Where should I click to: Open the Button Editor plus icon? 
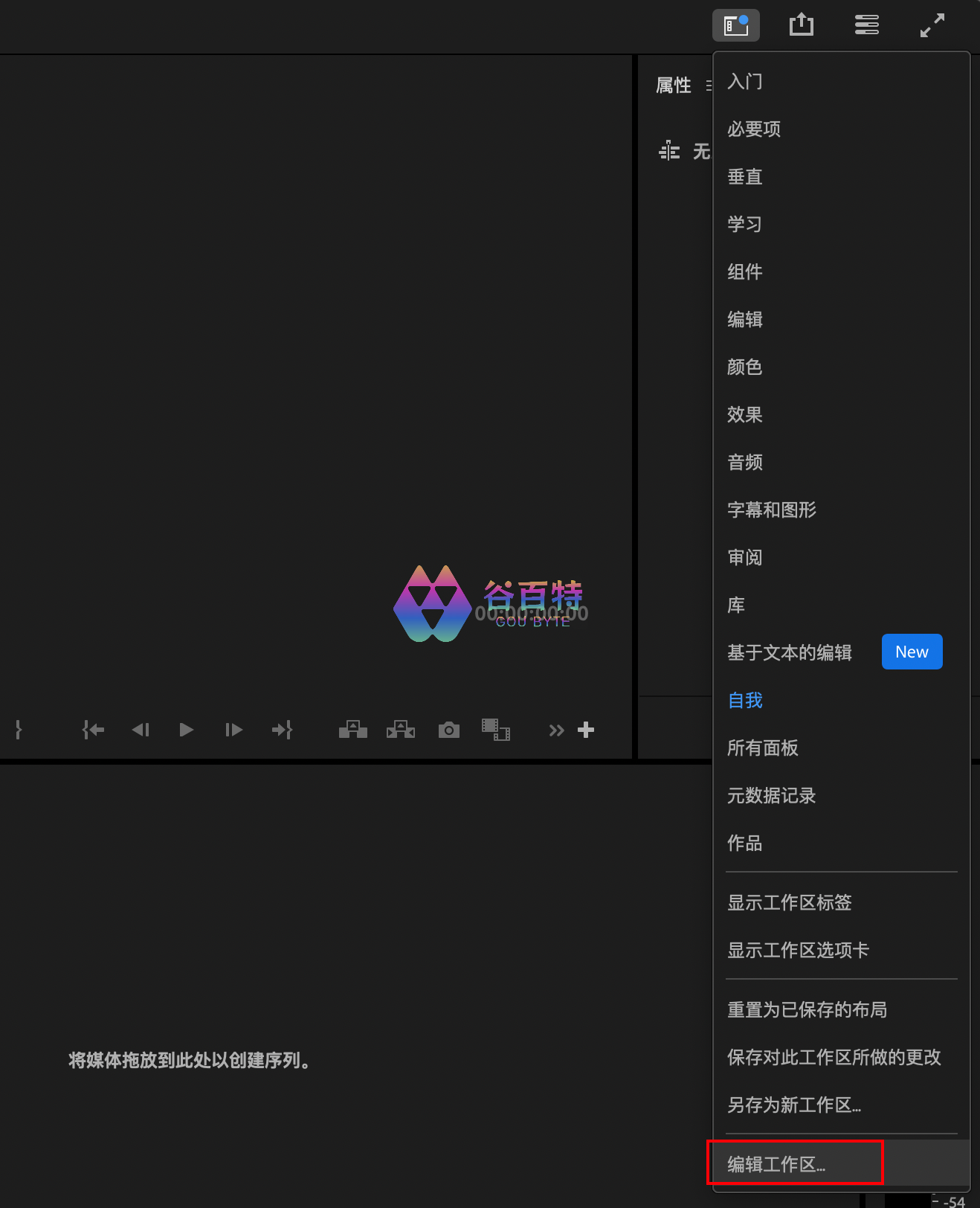pyautogui.click(x=586, y=730)
